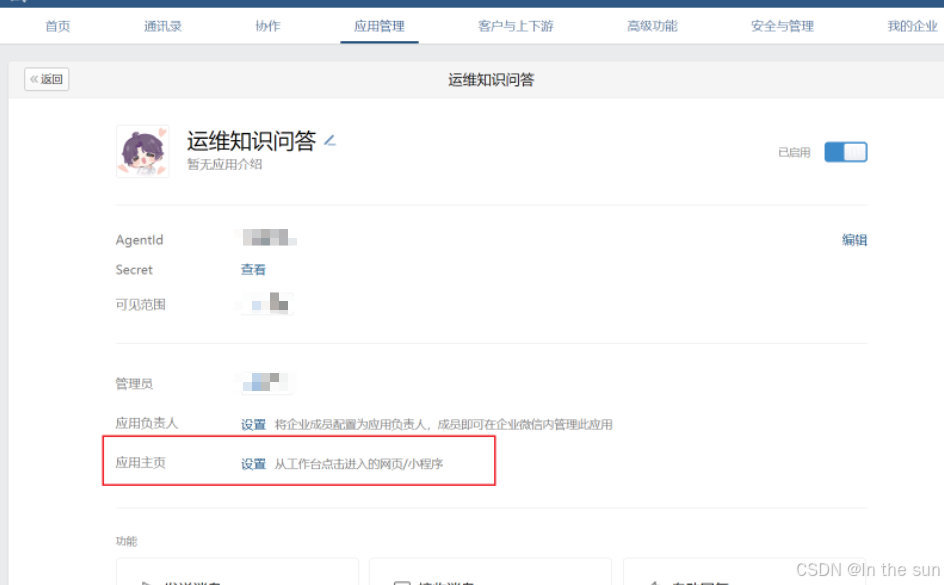Click 设置 for 应用主页

(253, 463)
